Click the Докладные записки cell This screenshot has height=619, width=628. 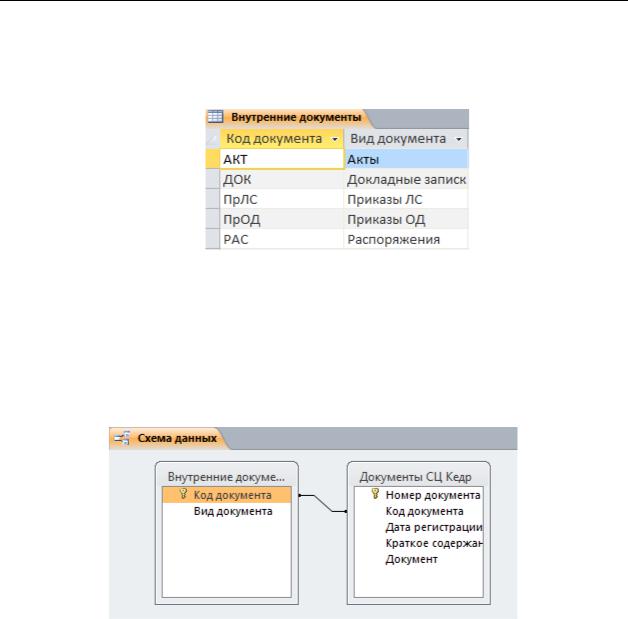pyautogui.click(x=406, y=179)
